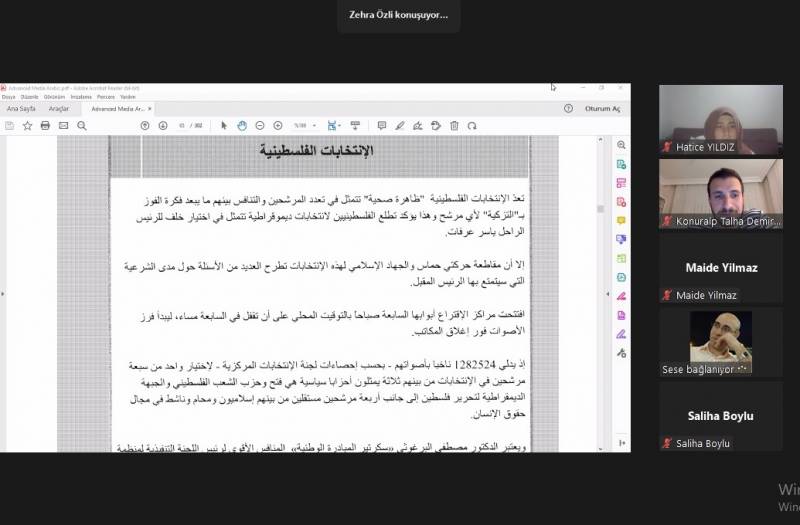The width and height of the screenshot is (800, 525).
Task: Zoom in using the plus circle button
Action: coord(277,125)
